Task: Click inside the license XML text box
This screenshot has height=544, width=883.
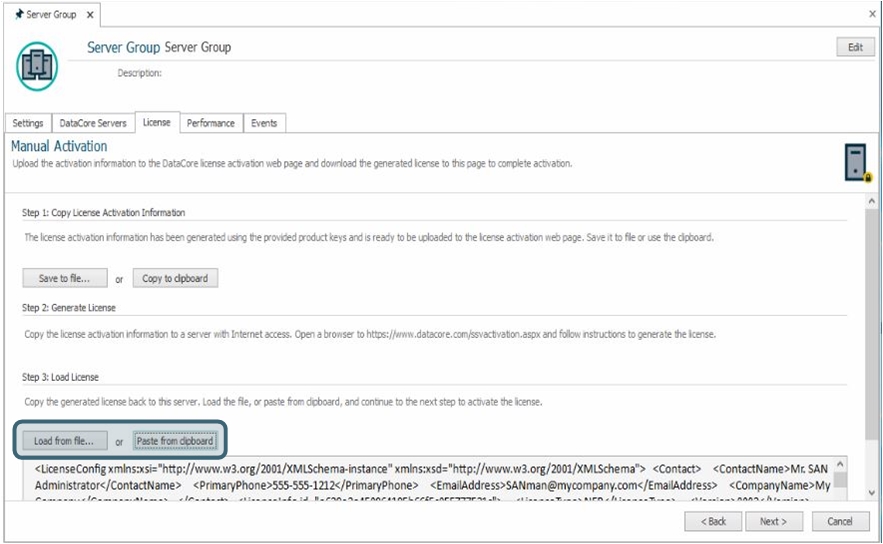Action: coord(430,475)
